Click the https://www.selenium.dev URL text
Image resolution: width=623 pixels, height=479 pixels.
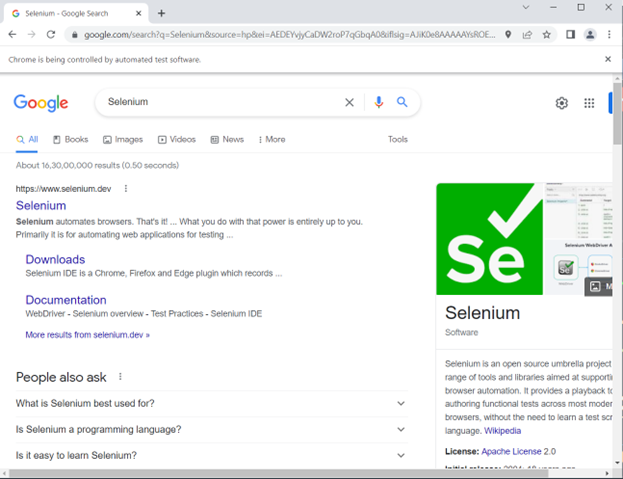(64, 189)
